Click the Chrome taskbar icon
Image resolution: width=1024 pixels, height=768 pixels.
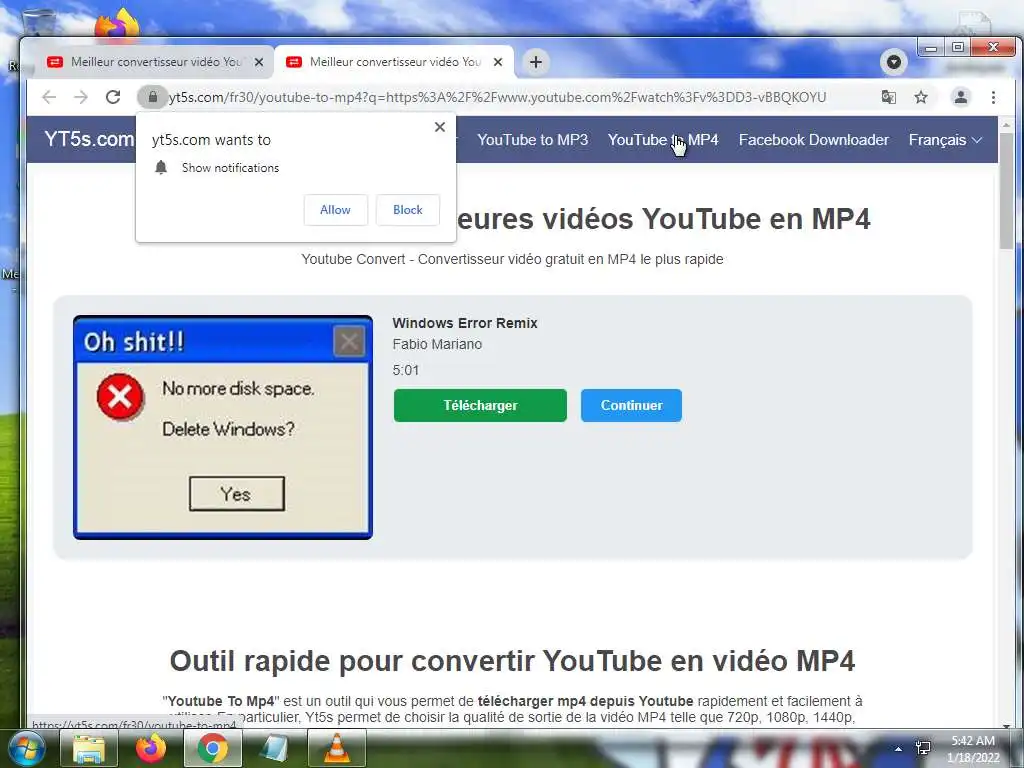pos(212,748)
